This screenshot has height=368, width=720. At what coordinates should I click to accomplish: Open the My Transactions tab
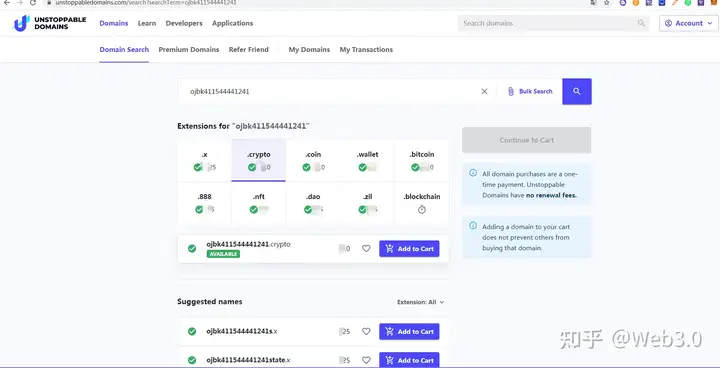(366, 50)
